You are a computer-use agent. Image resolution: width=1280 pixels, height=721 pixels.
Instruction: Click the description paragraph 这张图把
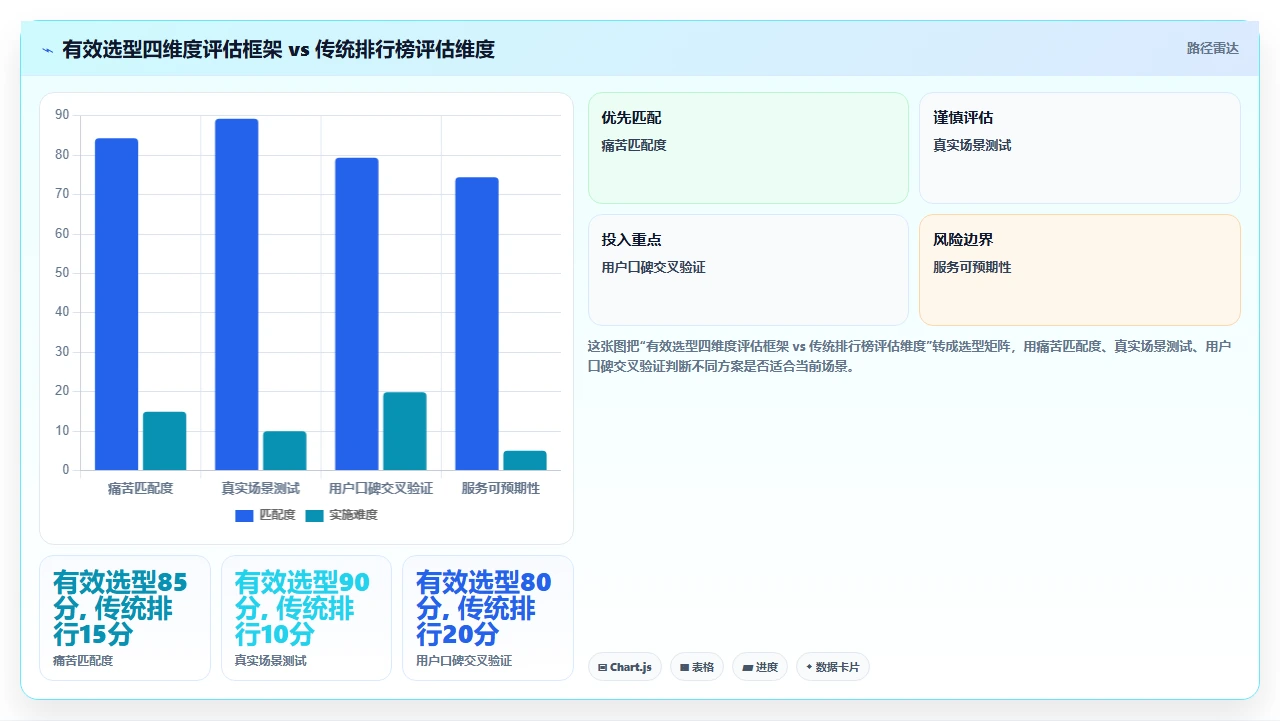[909, 356]
